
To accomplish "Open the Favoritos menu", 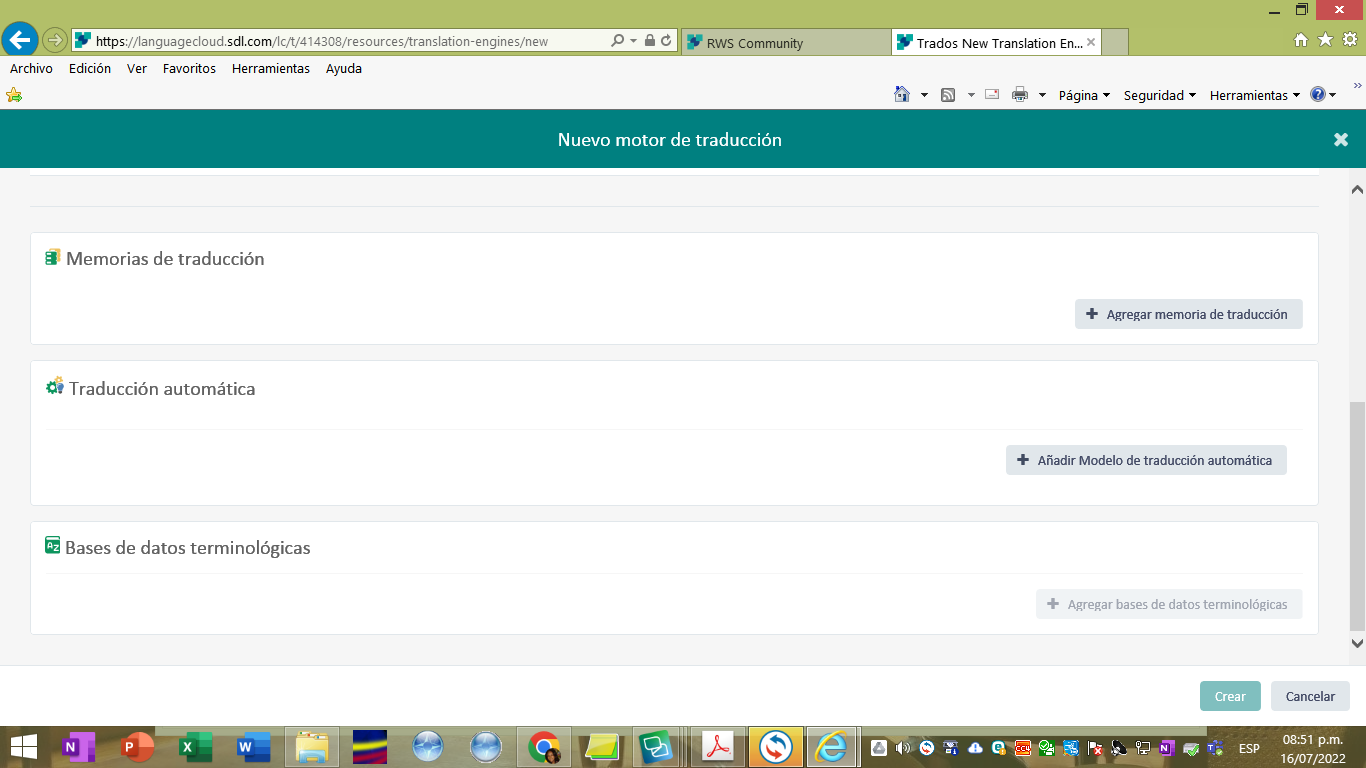I will [x=189, y=69].
